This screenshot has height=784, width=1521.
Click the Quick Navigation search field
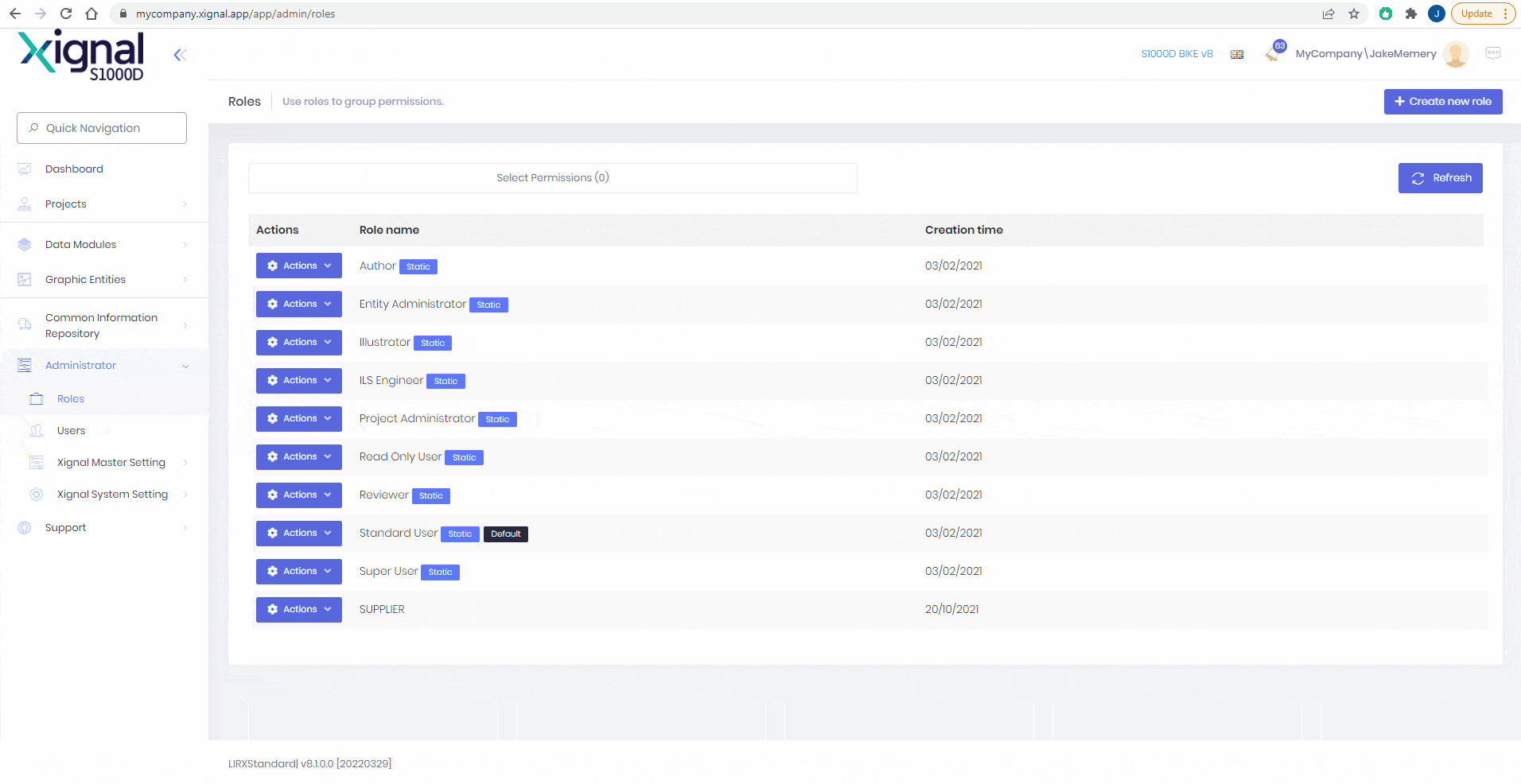click(x=102, y=128)
